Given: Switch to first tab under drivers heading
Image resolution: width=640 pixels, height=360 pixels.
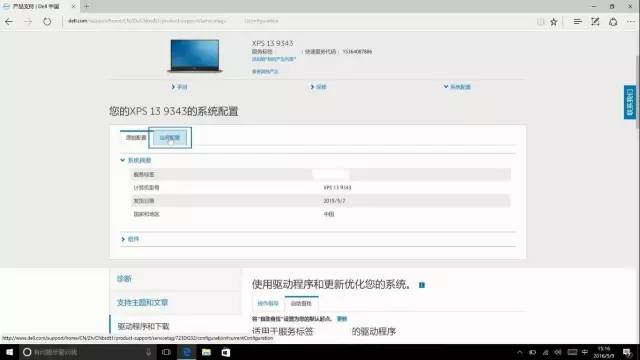Looking at the screenshot, I should (268, 304).
